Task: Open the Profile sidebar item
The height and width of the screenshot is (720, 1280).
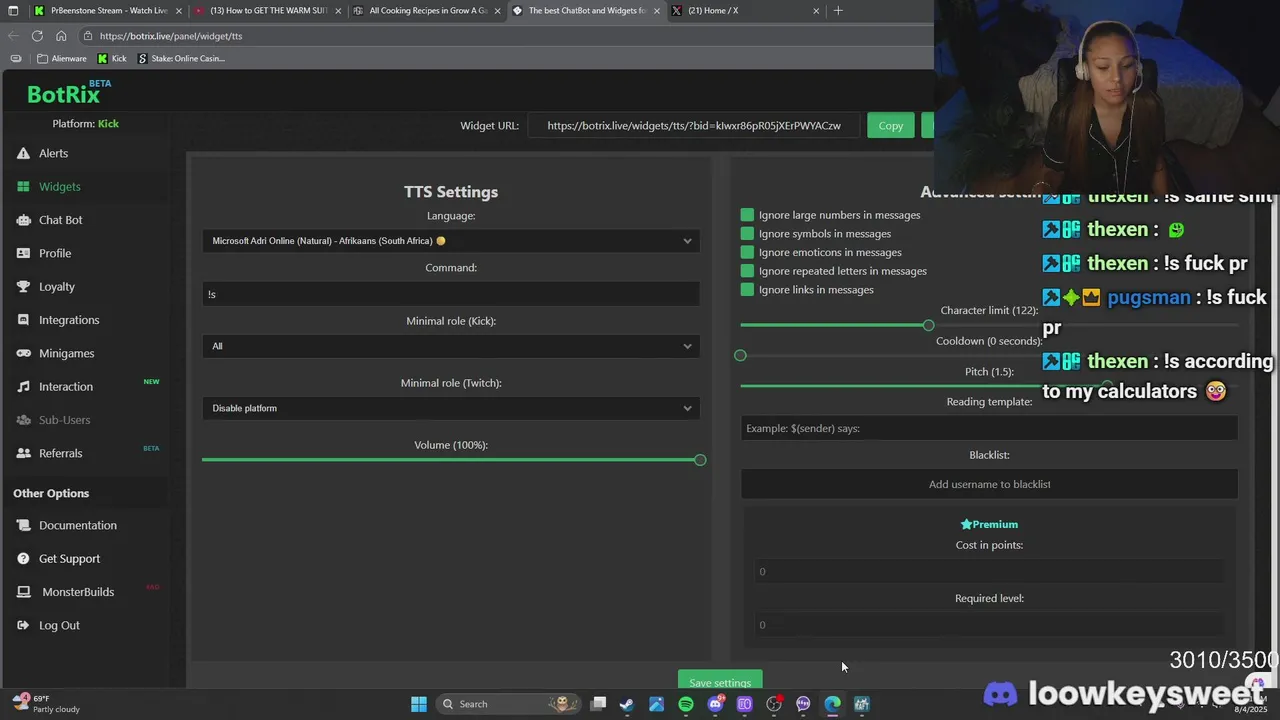Action: (x=55, y=253)
